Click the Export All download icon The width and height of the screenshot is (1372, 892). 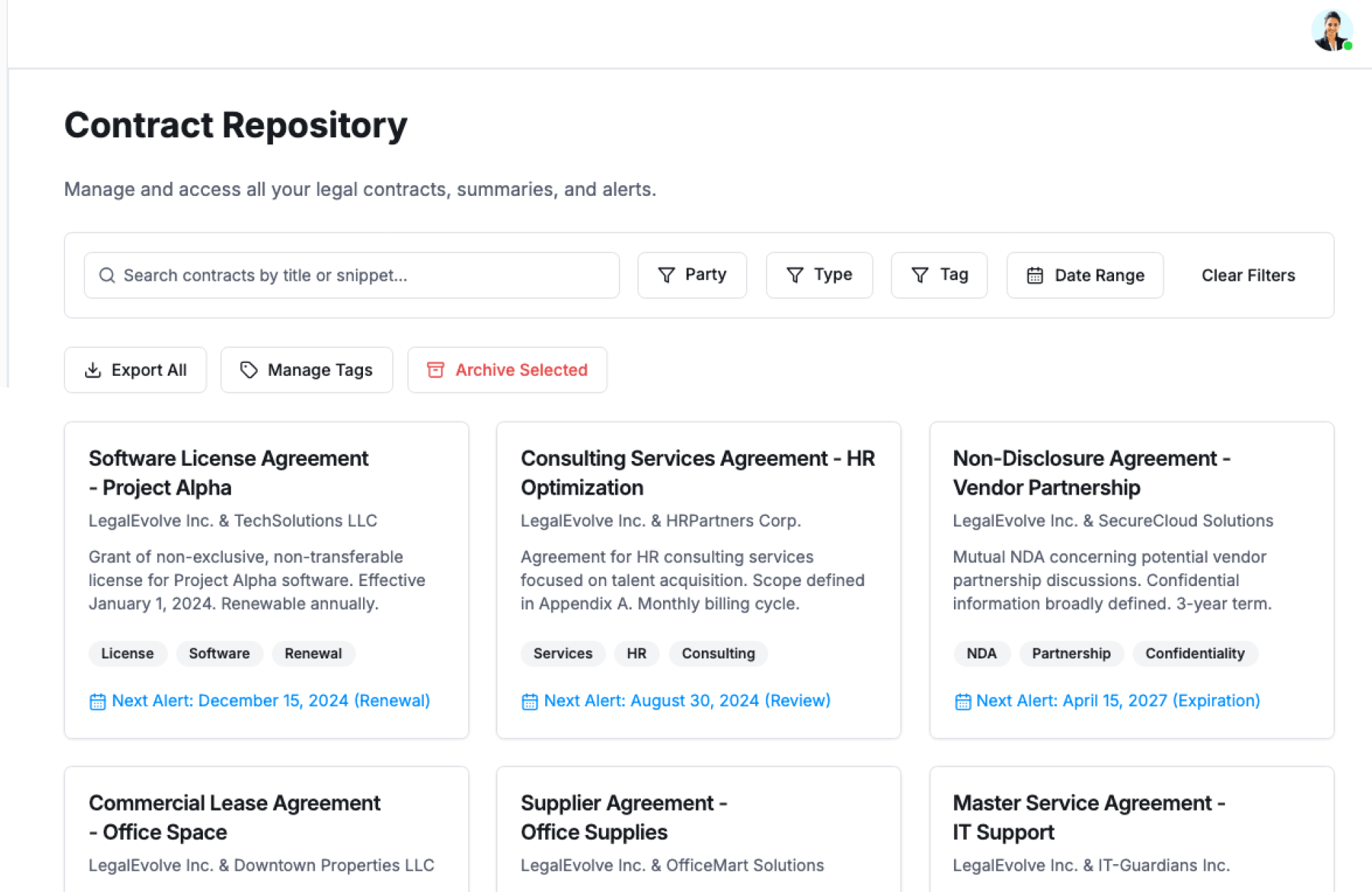pyautogui.click(x=93, y=370)
